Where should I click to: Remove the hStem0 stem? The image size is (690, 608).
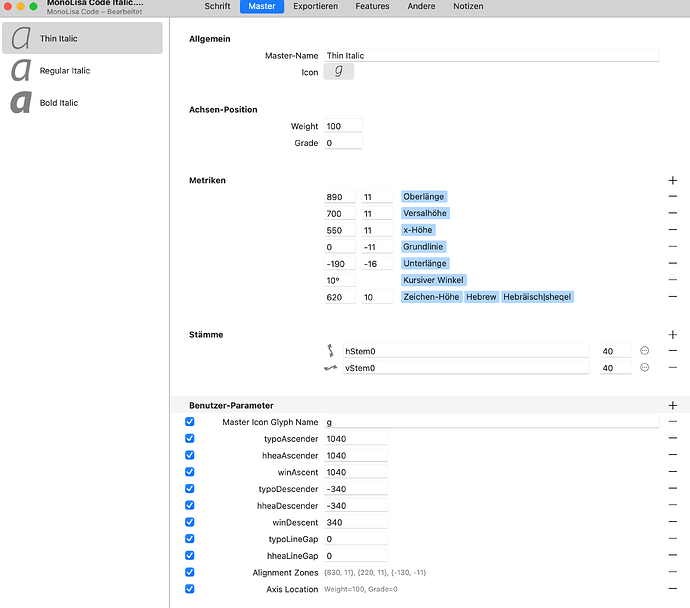coord(672,351)
